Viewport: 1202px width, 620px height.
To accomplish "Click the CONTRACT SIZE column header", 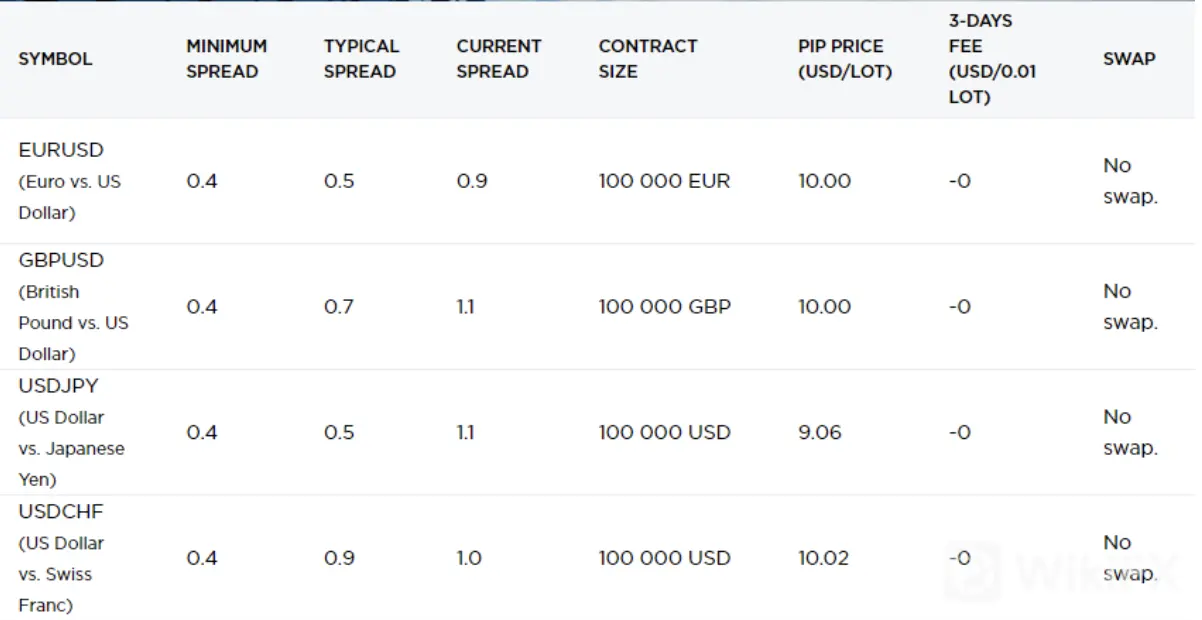I will (648, 59).
